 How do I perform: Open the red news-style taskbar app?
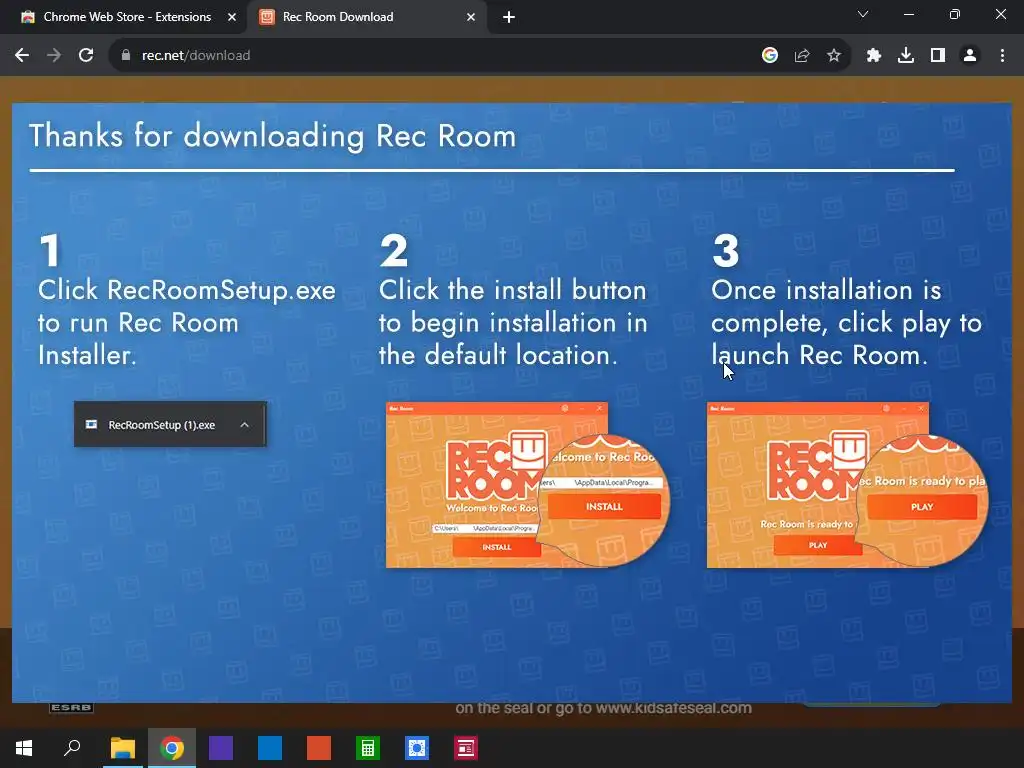(x=466, y=748)
